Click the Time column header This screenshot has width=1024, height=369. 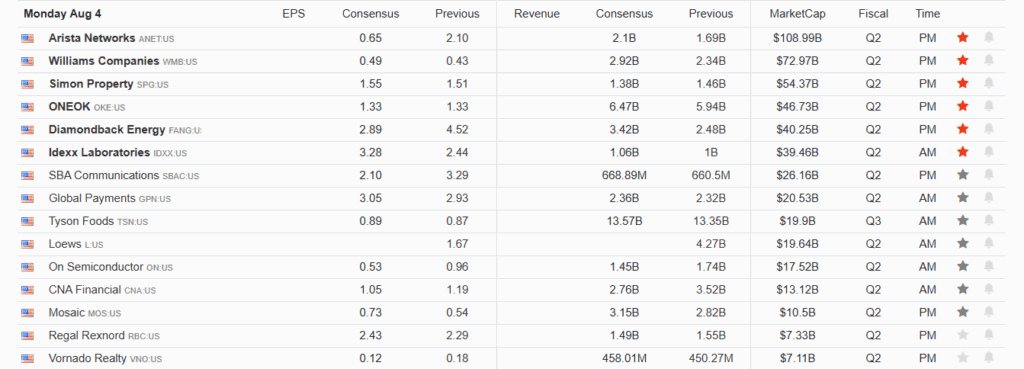[927, 14]
